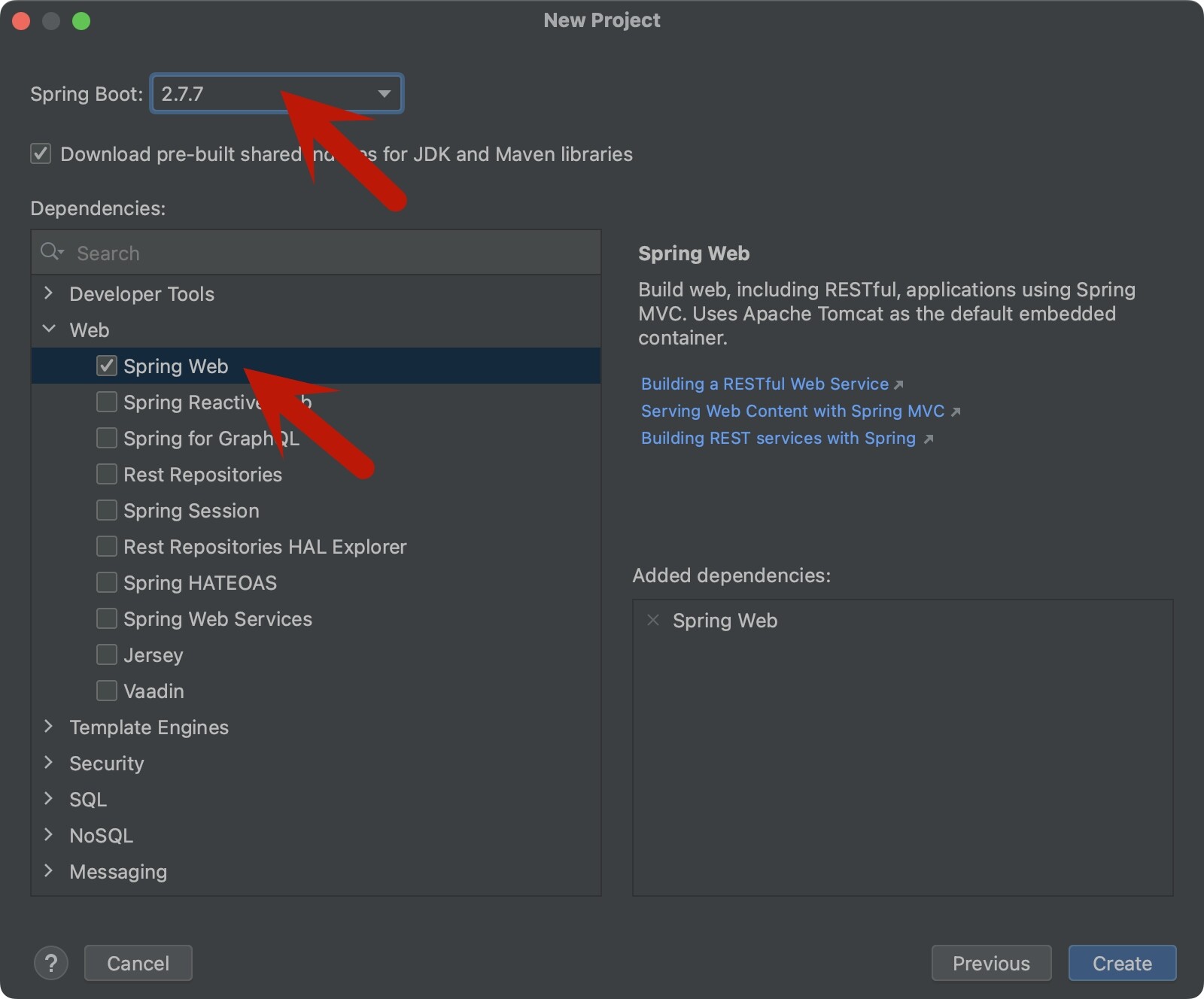Image resolution: width=1204 pixels, height=999 pixels.
Task: Click arrow icon beside Serving Web Content link
Action: pos(956,411)
